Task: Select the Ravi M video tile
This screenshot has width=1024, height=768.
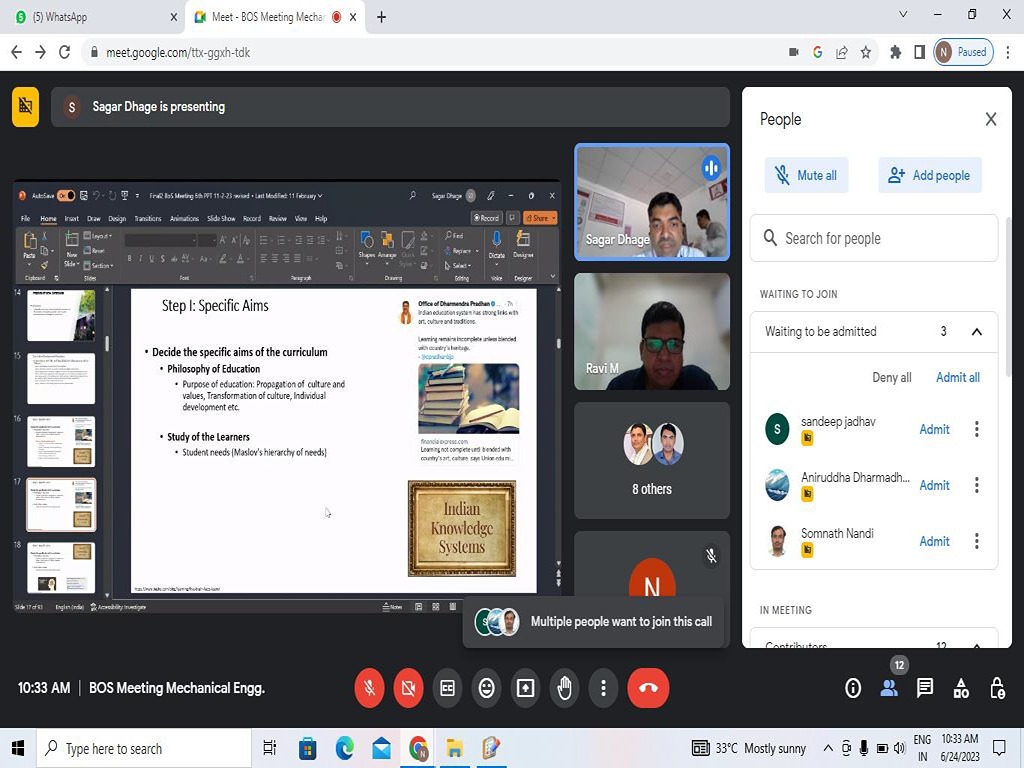Action: coord(652,331)
